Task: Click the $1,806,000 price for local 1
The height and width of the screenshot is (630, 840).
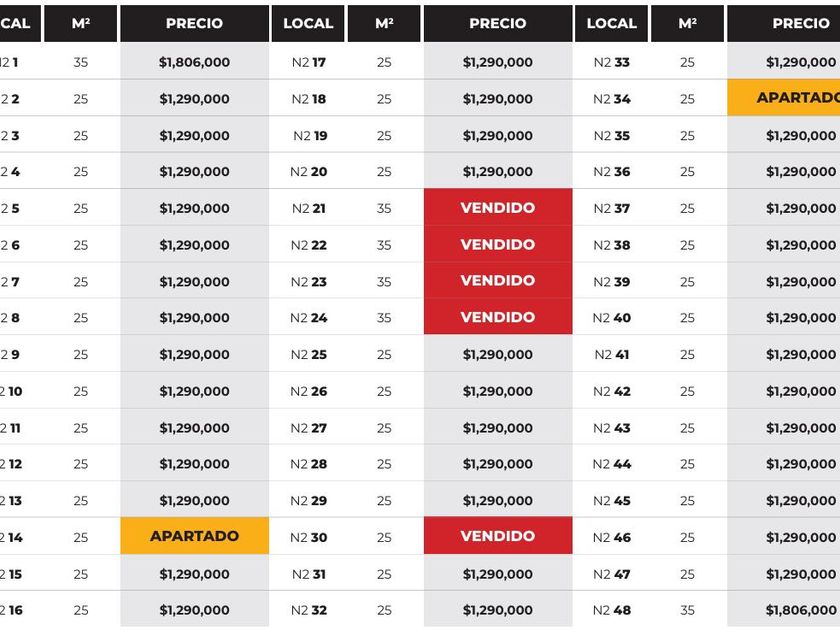Action: 194,62
